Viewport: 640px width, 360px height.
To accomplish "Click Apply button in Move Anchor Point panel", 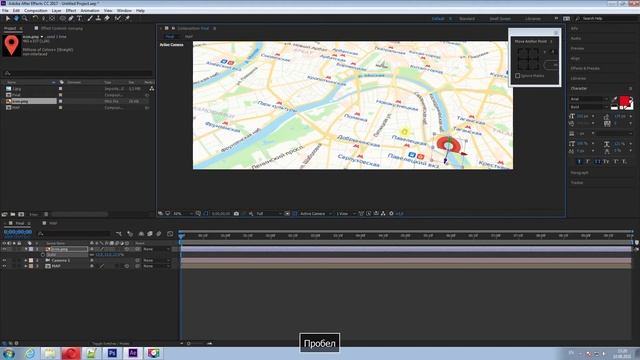I will (x=552, y=65).
